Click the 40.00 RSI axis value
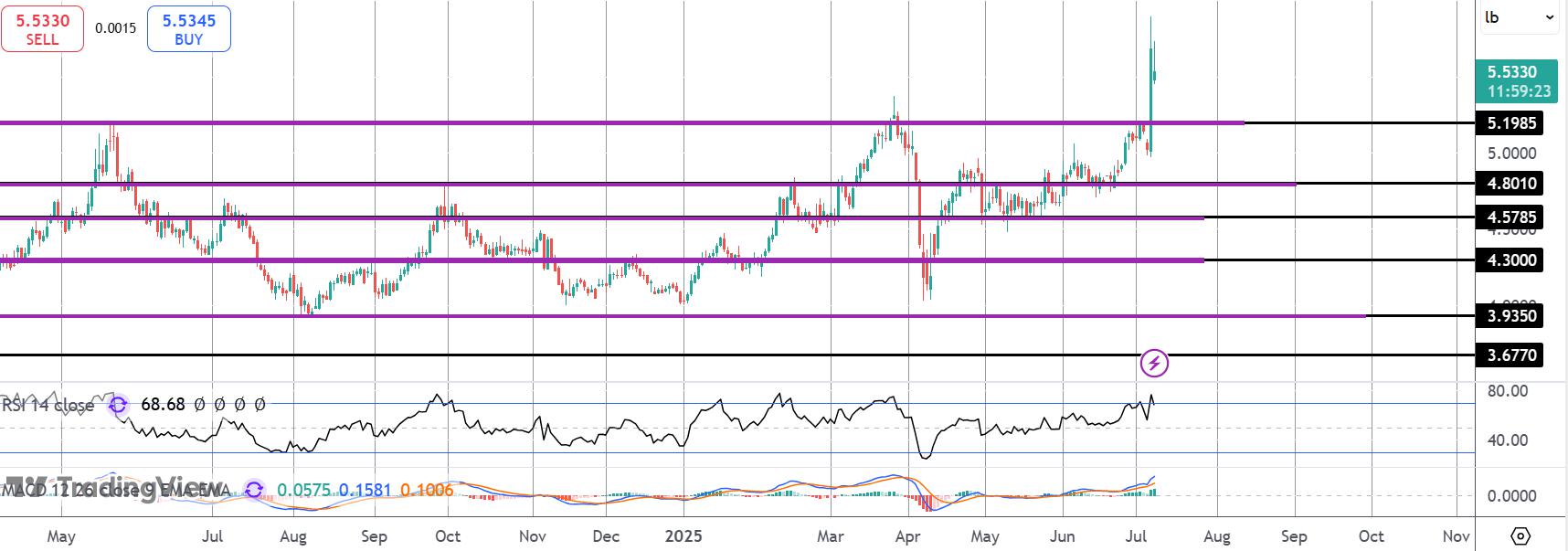 (1508, 440)
